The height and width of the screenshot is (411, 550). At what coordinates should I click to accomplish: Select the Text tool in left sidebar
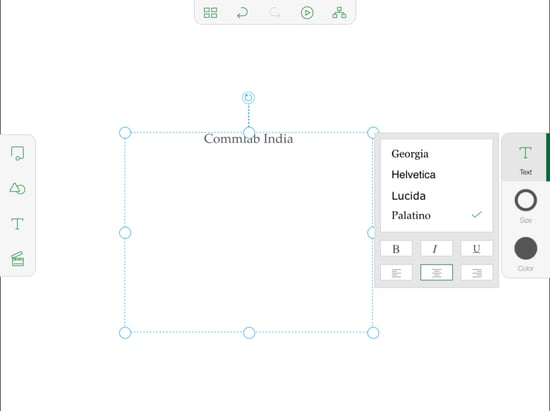[17, 224]
